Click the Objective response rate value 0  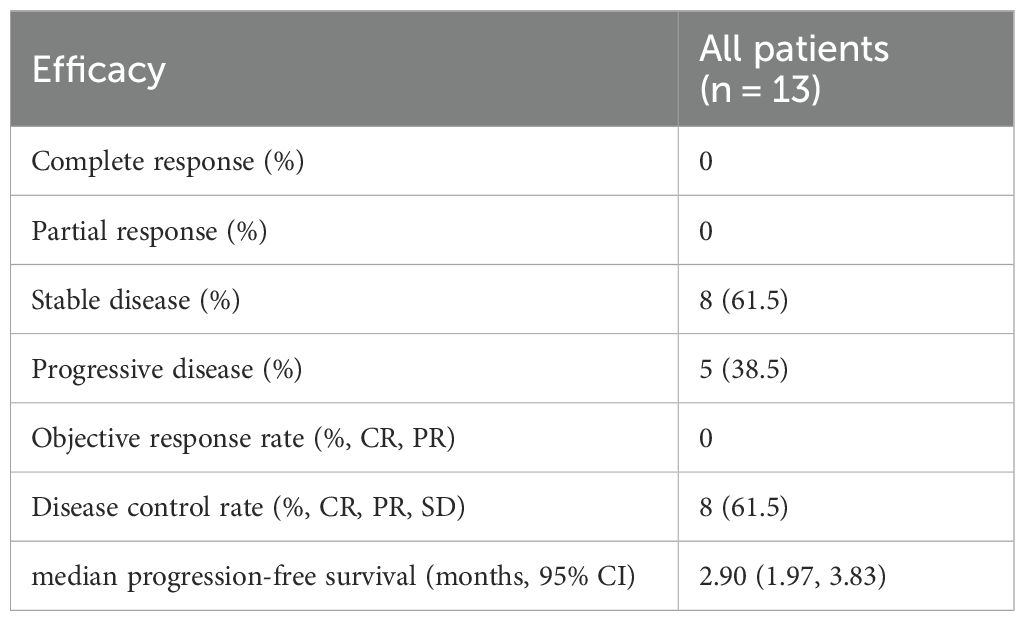coord(705,439)
